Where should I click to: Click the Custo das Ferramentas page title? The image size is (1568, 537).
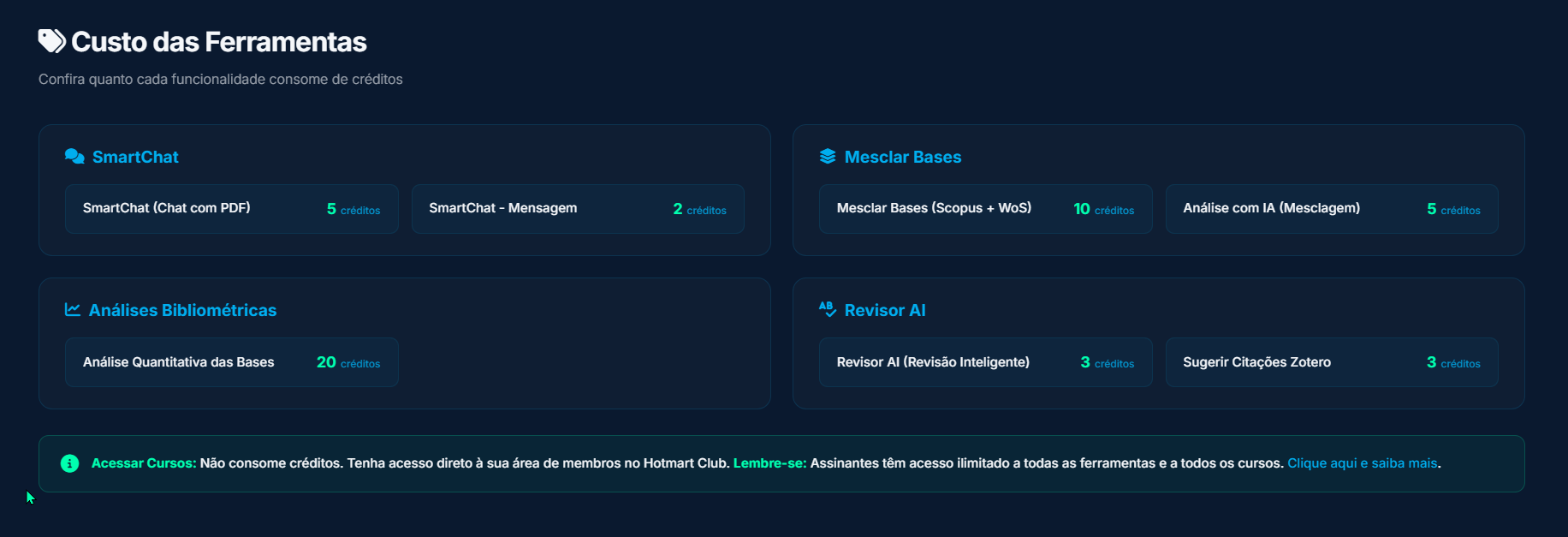[218, 42]
